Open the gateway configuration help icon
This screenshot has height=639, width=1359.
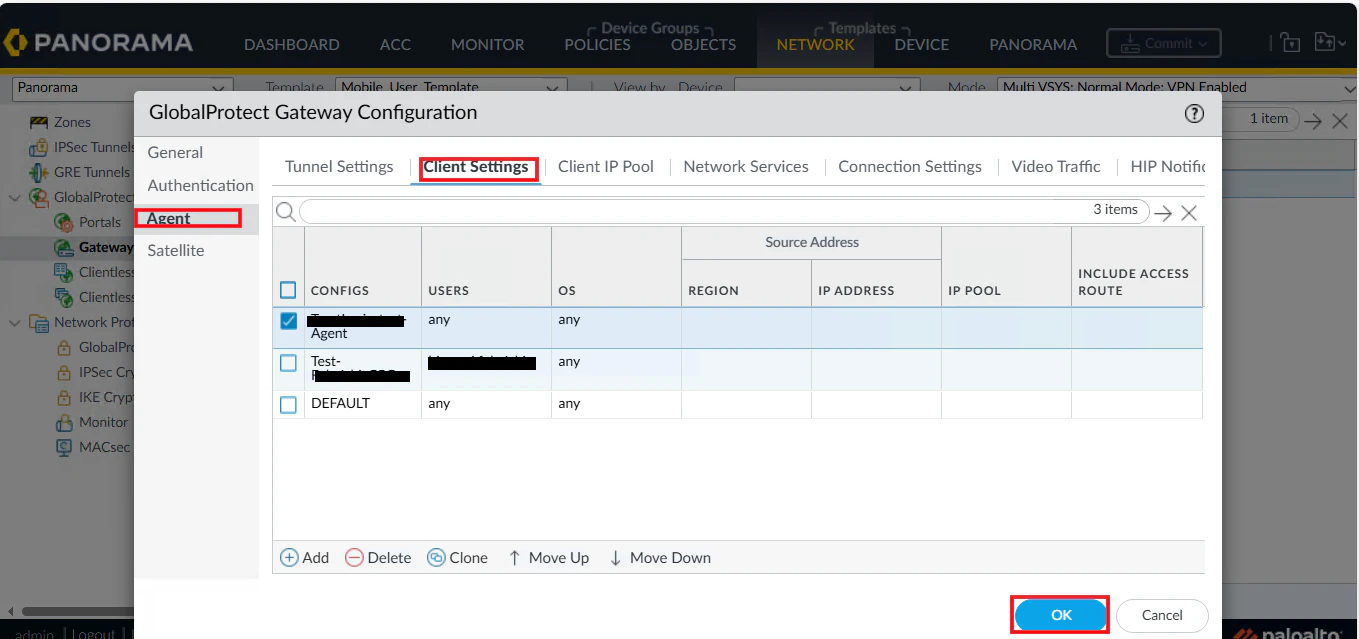[x=1194, y=114]
